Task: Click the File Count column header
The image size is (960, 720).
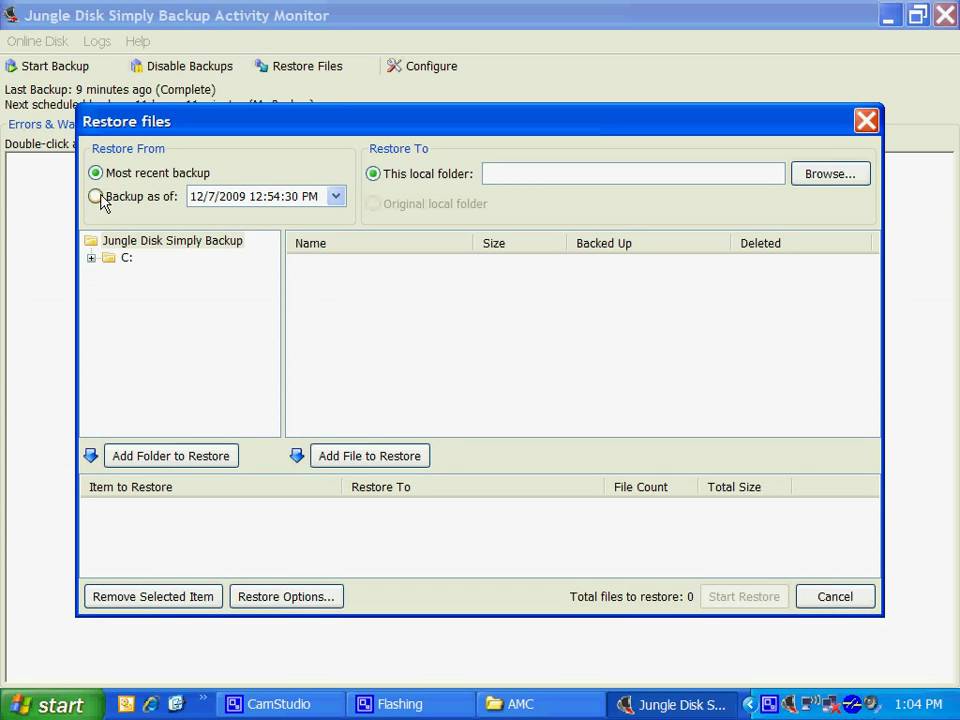Action: 650,487
